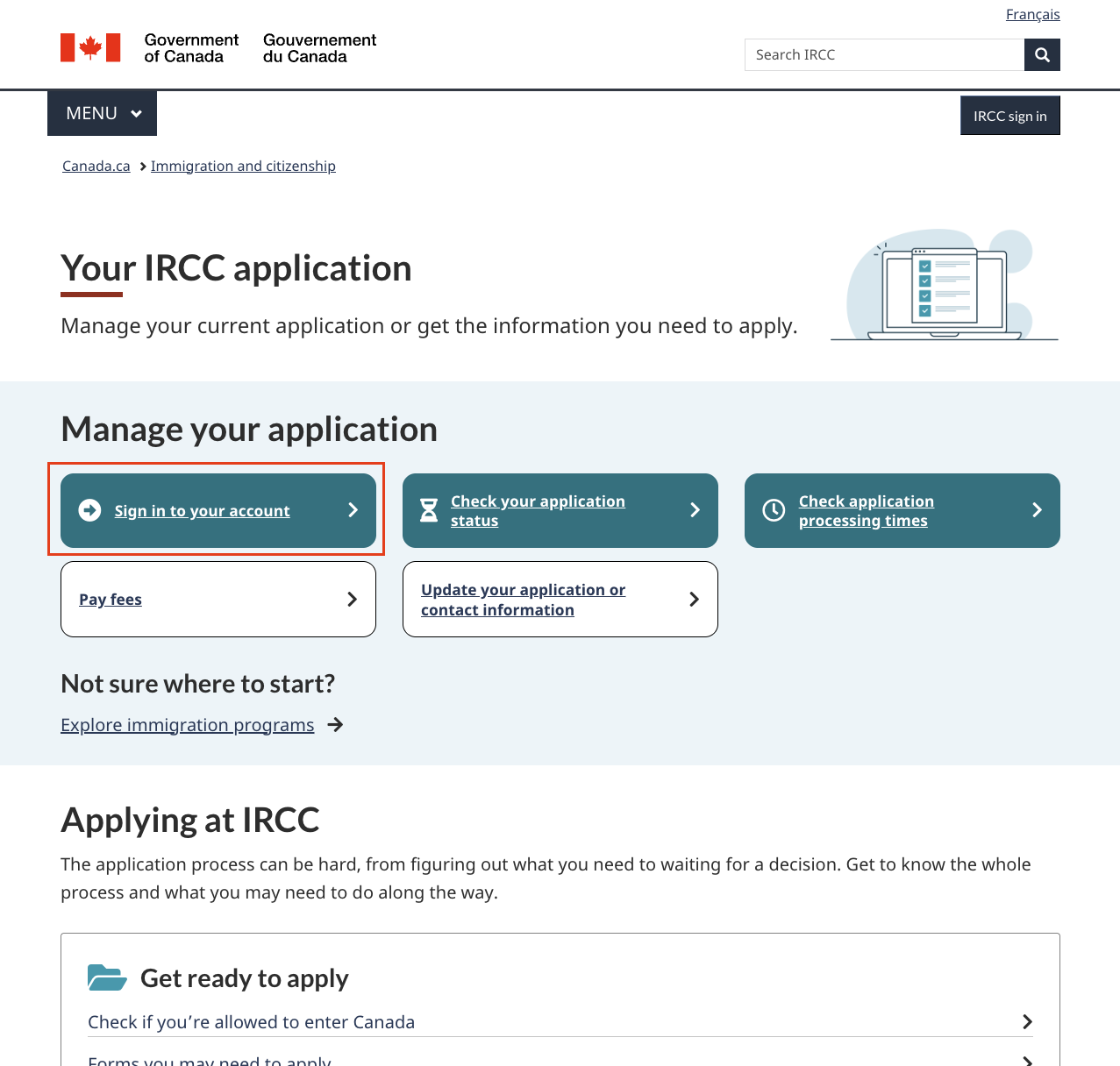Open the Pay fees link

[x=111, y=600]
